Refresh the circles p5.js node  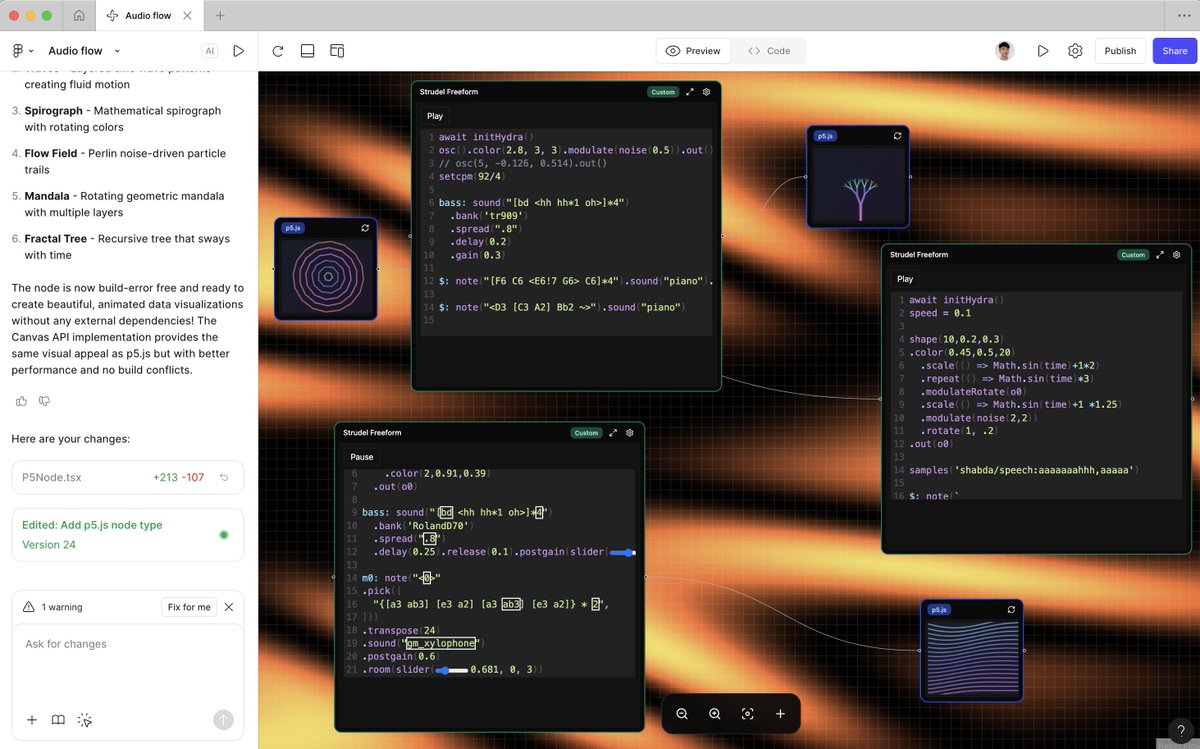(x=365, y=228)
